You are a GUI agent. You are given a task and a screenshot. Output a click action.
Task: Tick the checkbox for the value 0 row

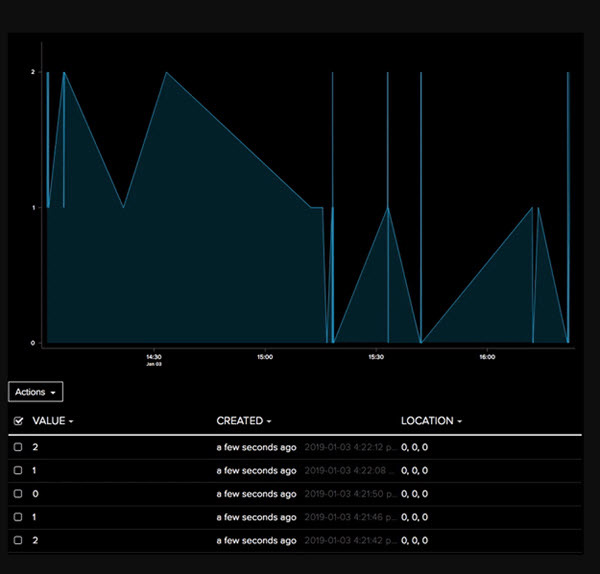18,494
